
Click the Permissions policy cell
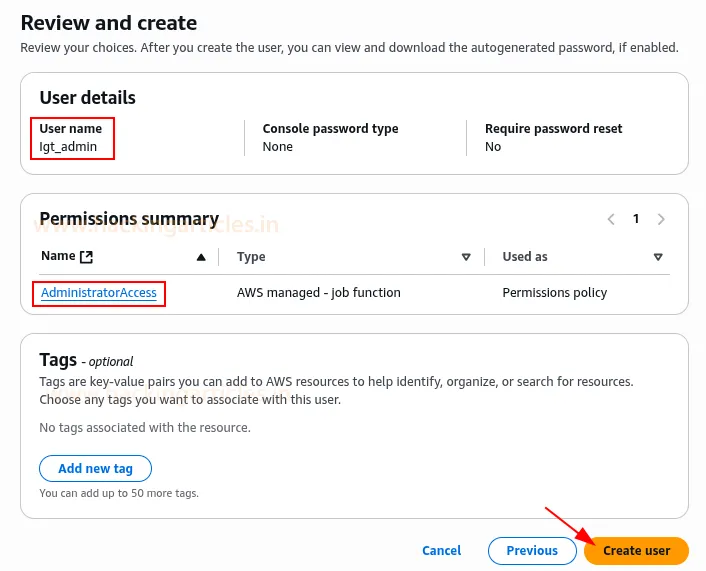pyautogui.click(x=554, y=293)
